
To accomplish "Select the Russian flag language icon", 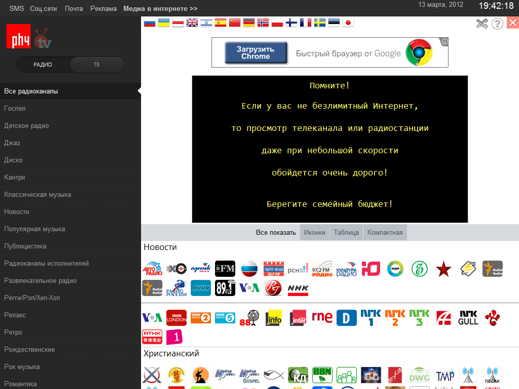I will [x=150, y=23].
